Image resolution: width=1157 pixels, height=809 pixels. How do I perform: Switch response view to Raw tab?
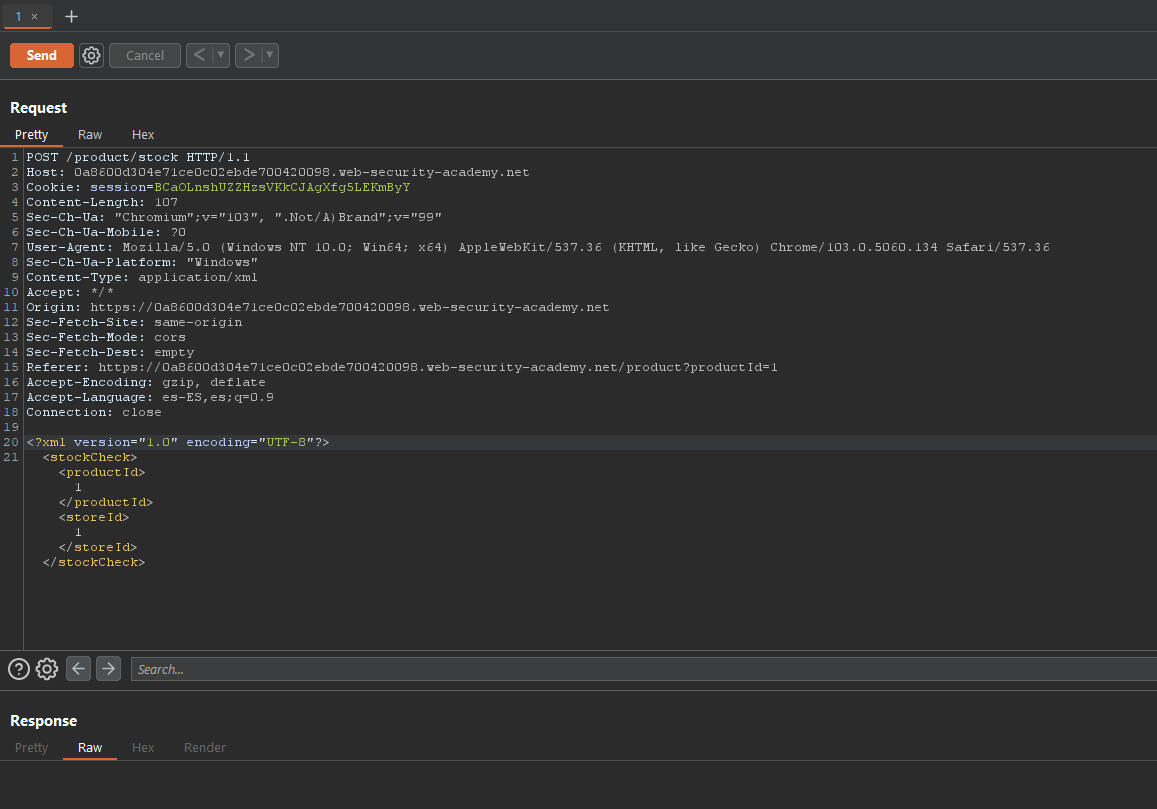point(90,748)
